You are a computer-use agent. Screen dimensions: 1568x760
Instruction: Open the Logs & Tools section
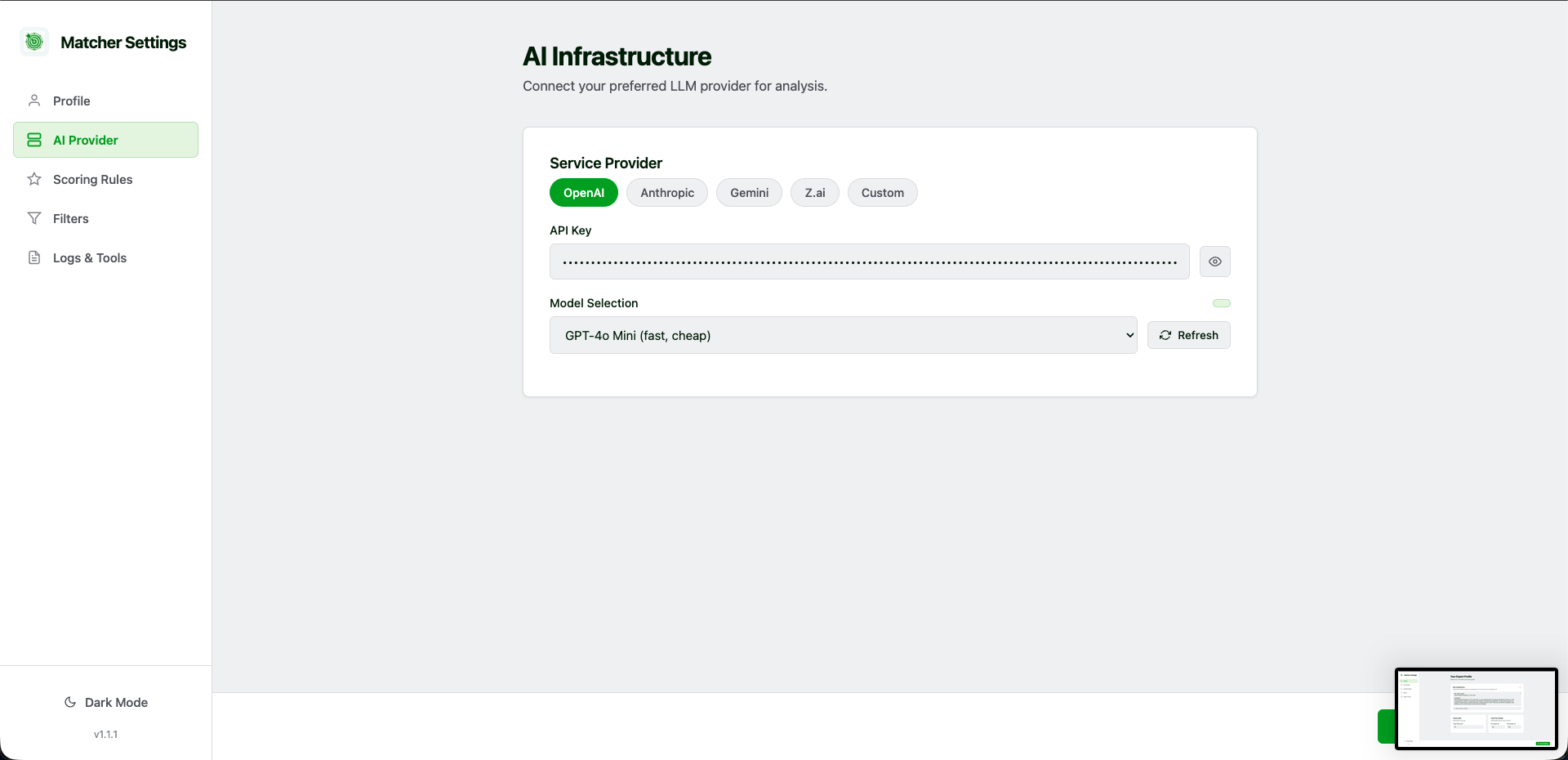[90, 257]
